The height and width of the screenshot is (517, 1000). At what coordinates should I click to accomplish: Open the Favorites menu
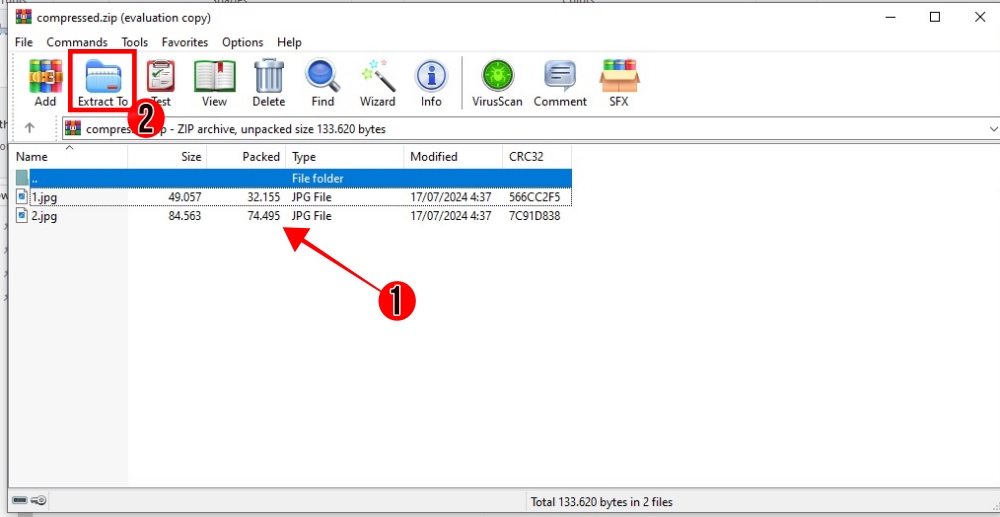185,42
